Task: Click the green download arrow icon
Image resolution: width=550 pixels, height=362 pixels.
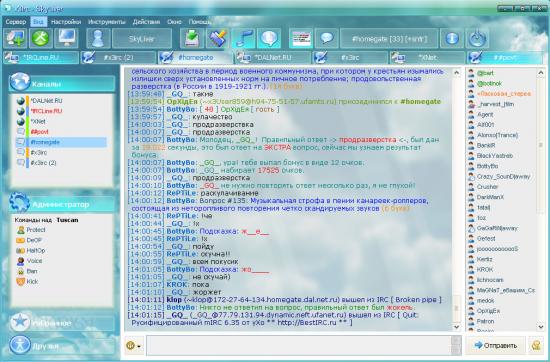Action: point(192,38)
